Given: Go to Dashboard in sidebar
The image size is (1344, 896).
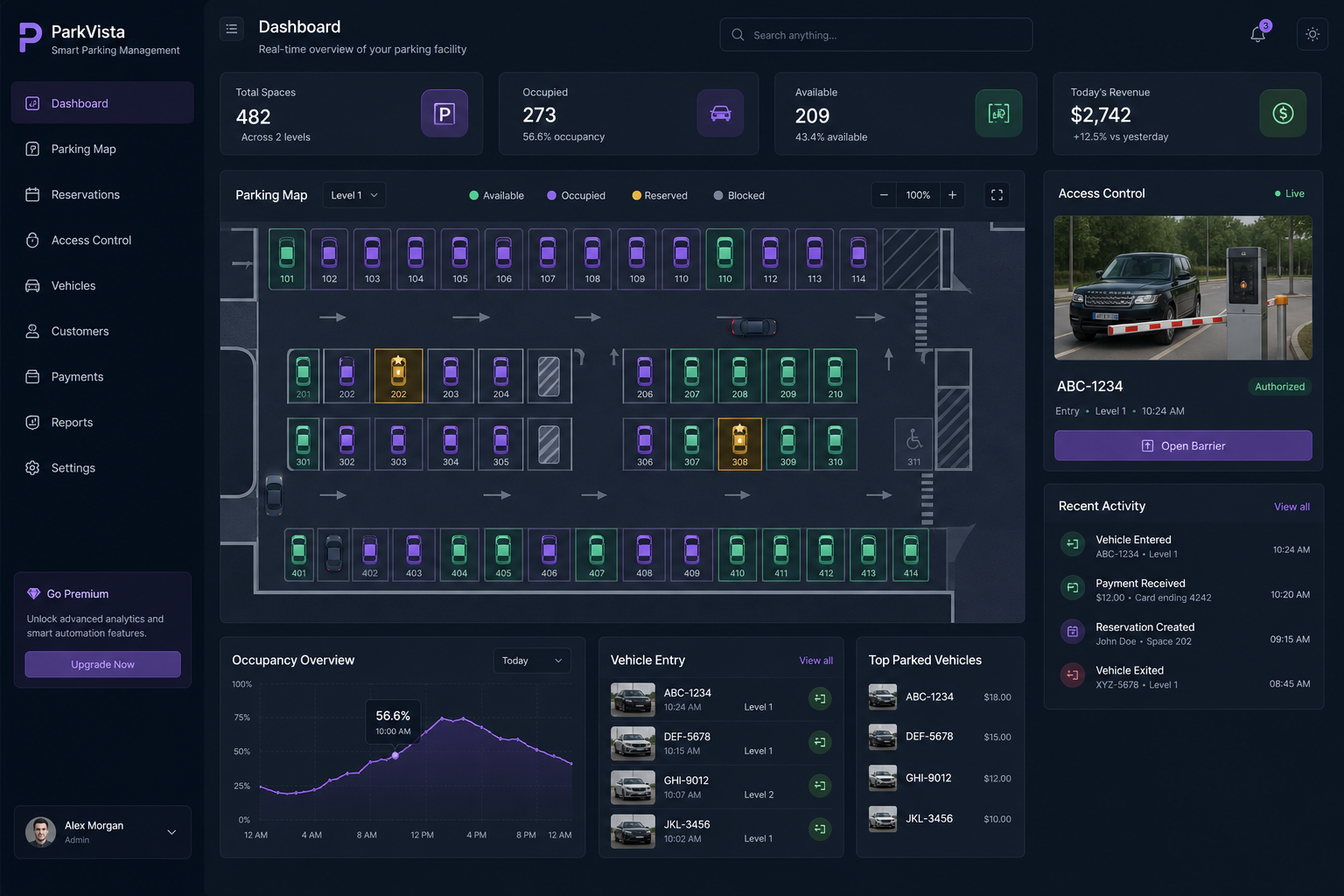Looking at the screenshot, I should (x=102, y=103).
